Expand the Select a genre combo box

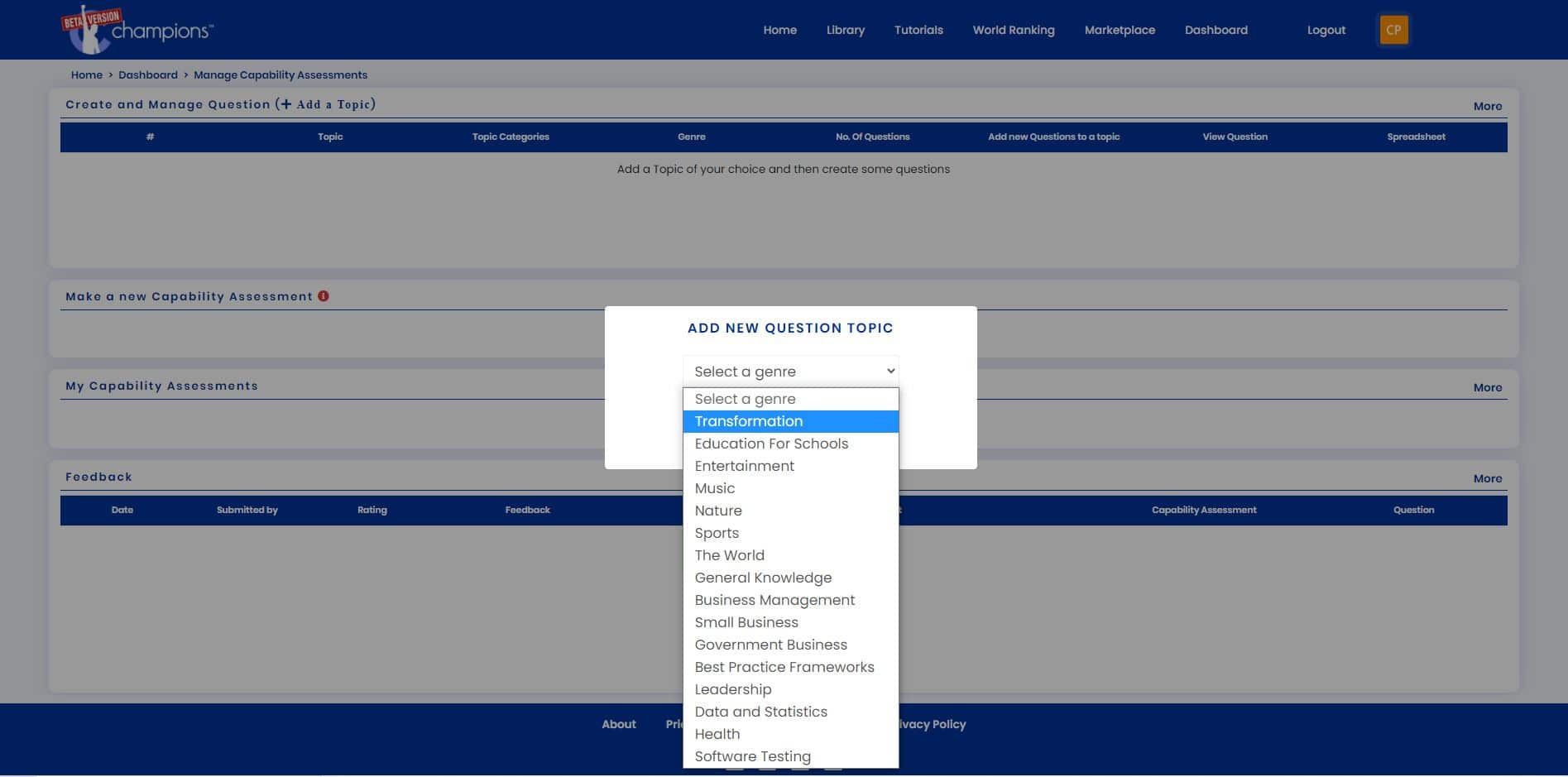tap(791, 372)
